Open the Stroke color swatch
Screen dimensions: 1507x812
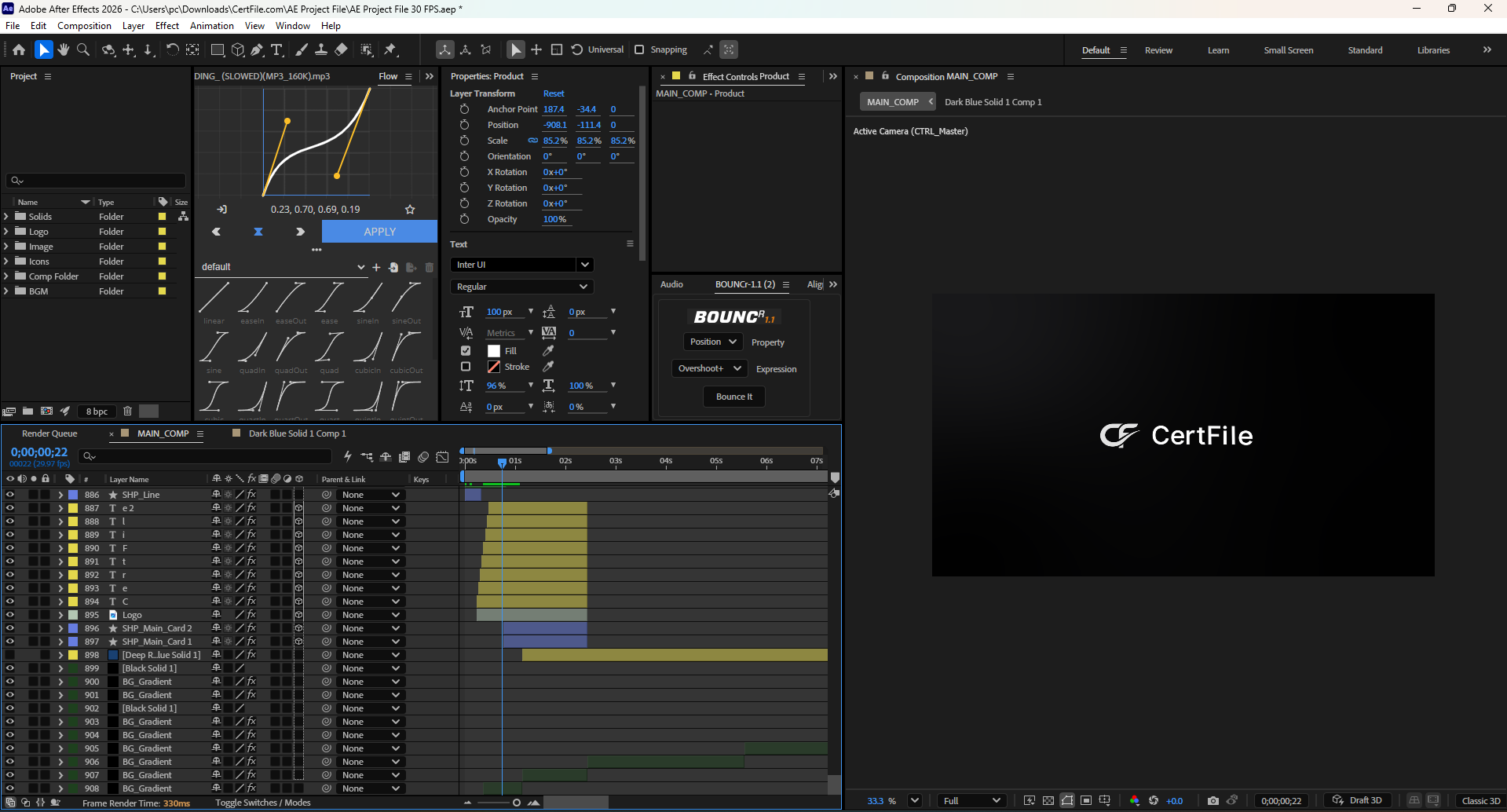coord(494,367)
